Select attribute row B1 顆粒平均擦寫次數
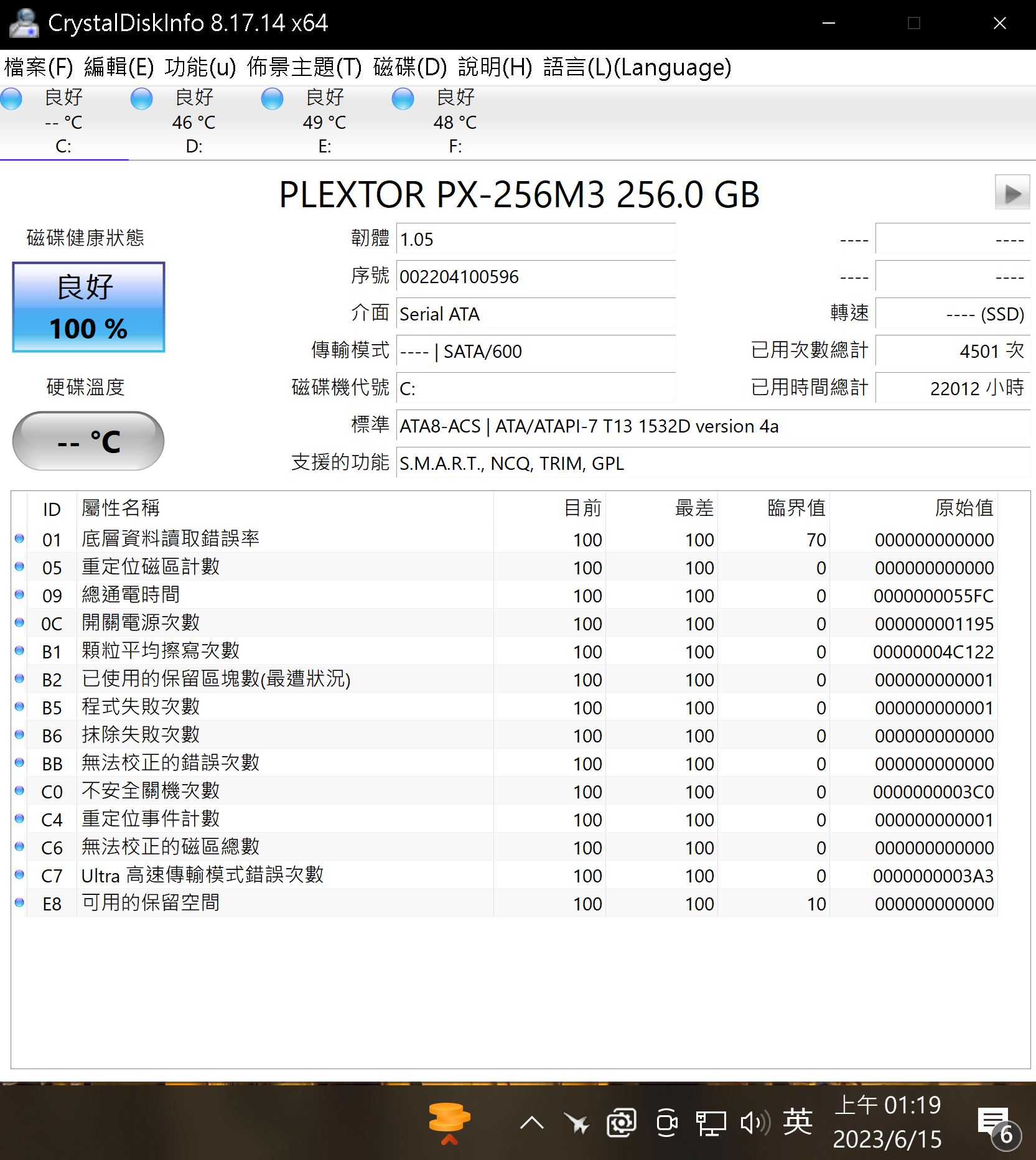The image size is (1036, 1160). (505, 651)
